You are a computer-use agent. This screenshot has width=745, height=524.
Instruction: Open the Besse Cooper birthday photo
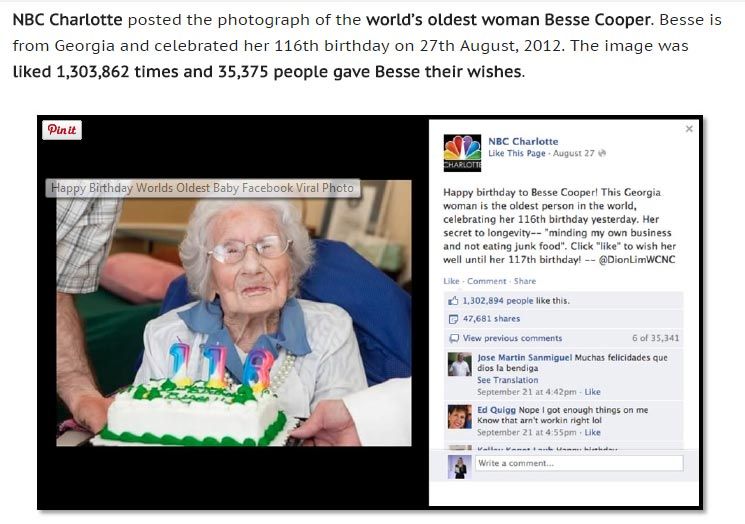pos(234,313)
